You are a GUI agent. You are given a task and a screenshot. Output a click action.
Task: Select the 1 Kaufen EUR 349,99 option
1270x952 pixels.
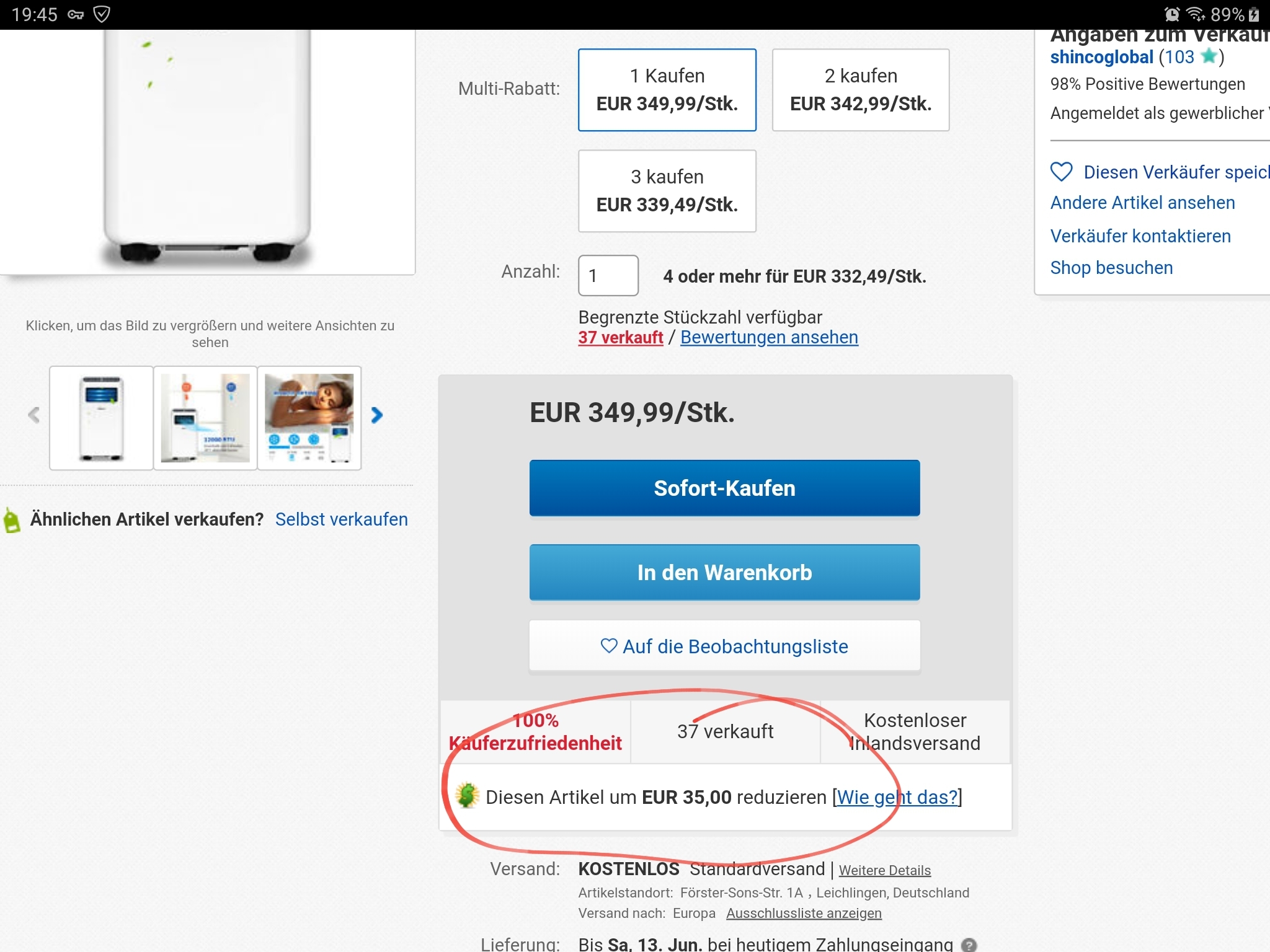[x=667, y=90]
